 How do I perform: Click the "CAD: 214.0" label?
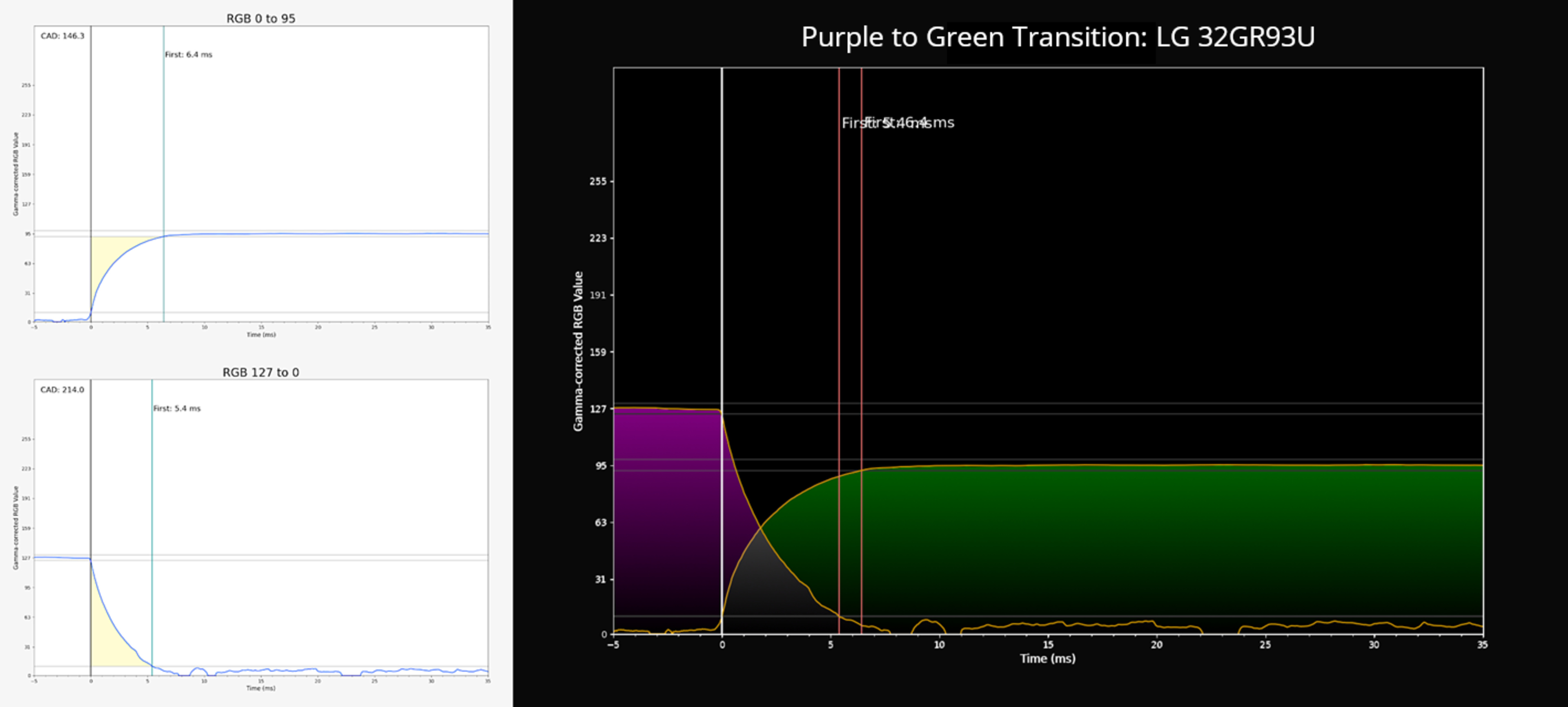(x=62, y=390)
